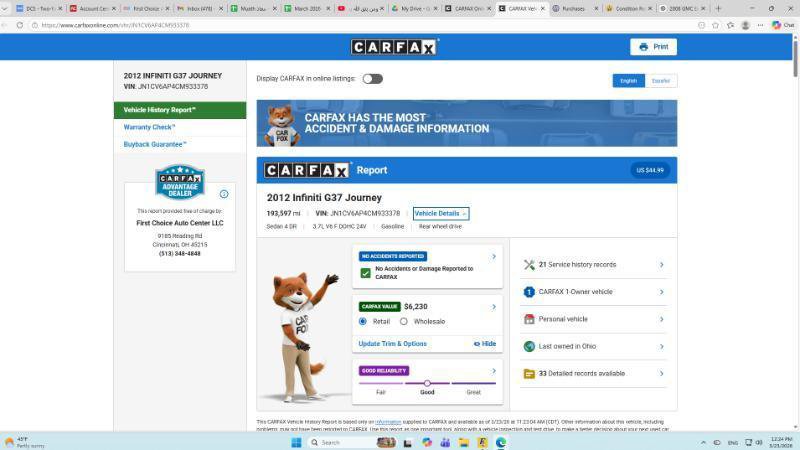Click the CARFAX 1 Owner badge icon

[529, 292]
